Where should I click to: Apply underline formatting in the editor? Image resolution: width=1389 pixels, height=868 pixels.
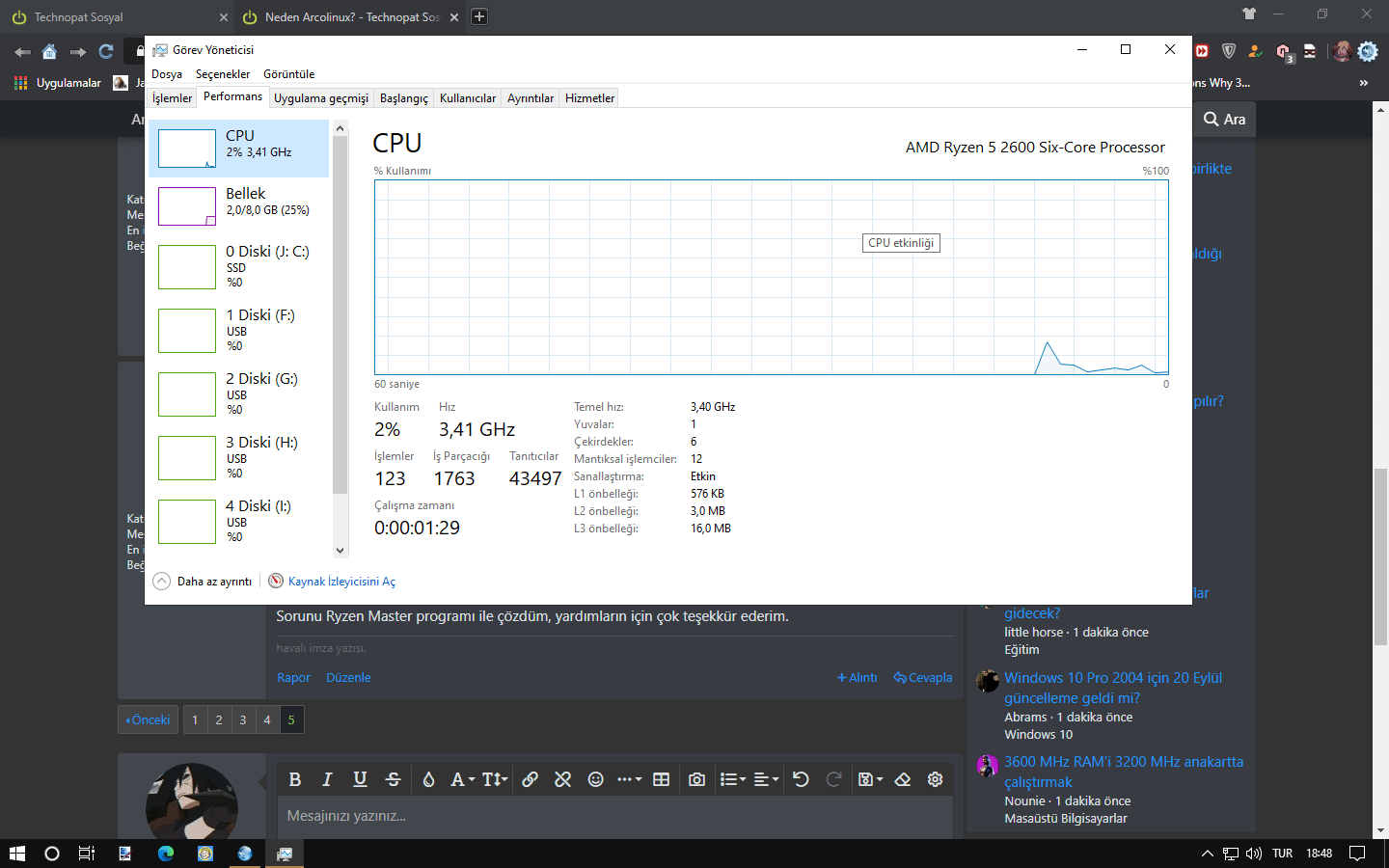click(360, 779)
